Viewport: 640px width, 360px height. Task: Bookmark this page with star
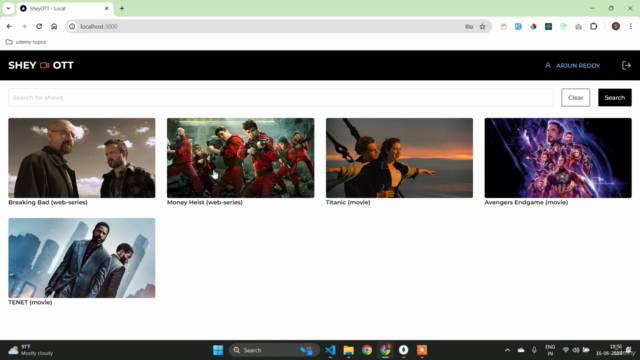click(x=482, y=27)
